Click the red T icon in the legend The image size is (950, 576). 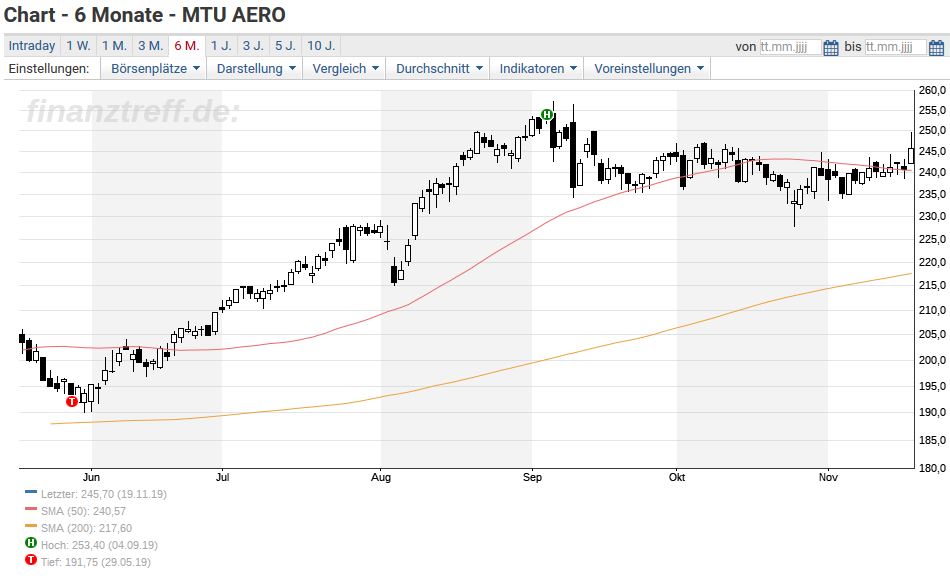(x=31, y=560)
